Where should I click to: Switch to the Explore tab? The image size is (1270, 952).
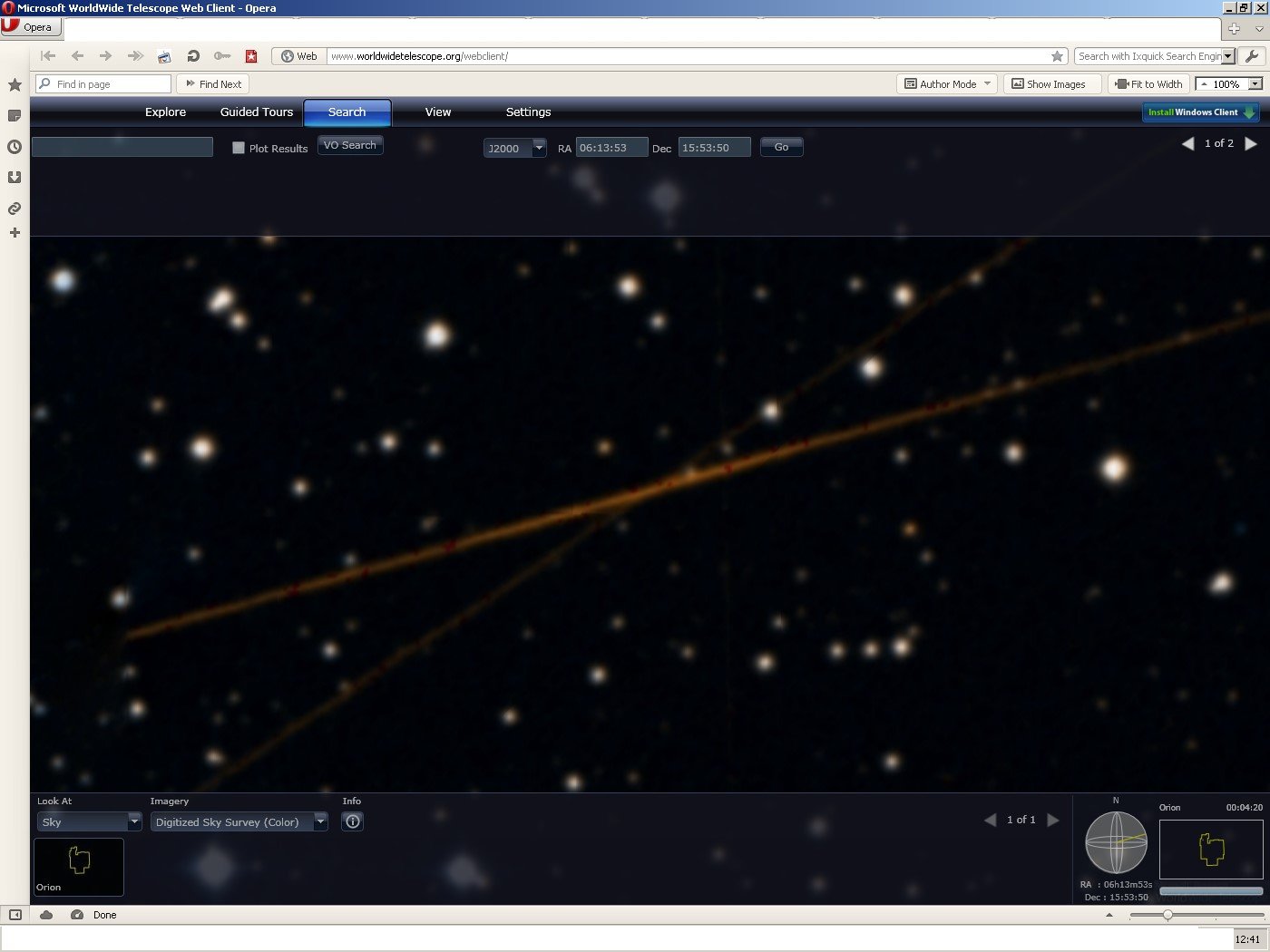[165, 112]
